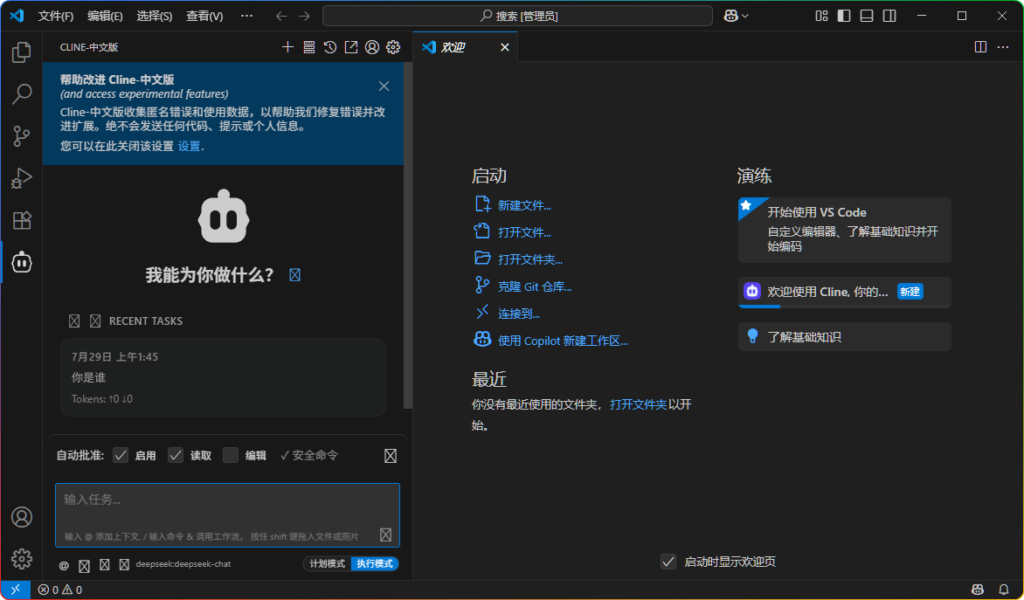Open Cline MCP servers icon
Screen dimensions: 1024x600
(309, 47)
